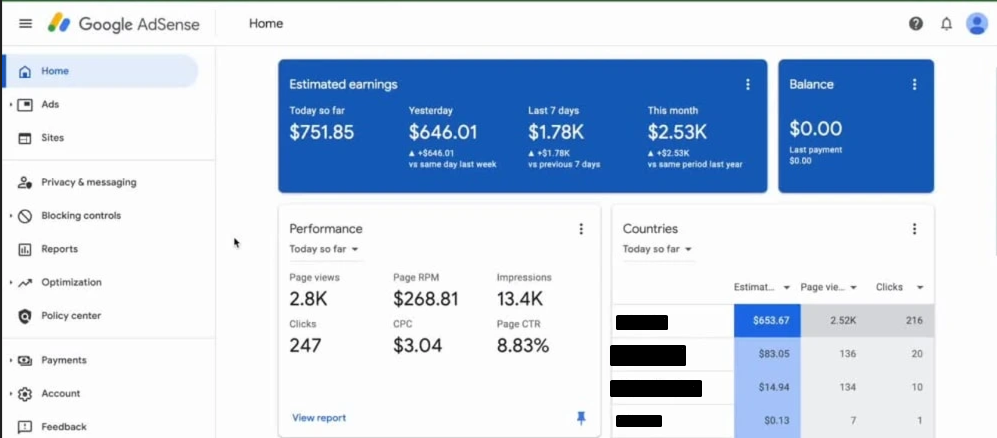Select Home in the sidebar
Viewport: 997px width, 438px height.
pos(100,71)
